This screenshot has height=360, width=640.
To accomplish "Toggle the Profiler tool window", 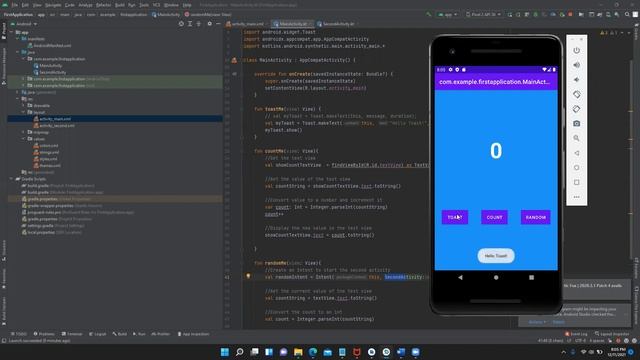I will 161,334.
